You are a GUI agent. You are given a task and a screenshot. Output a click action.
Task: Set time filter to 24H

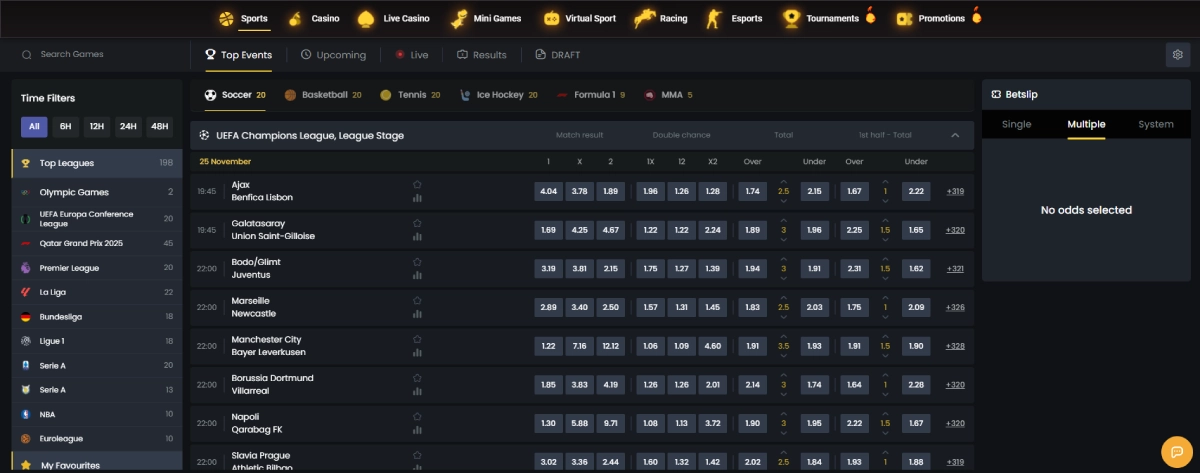128,126
